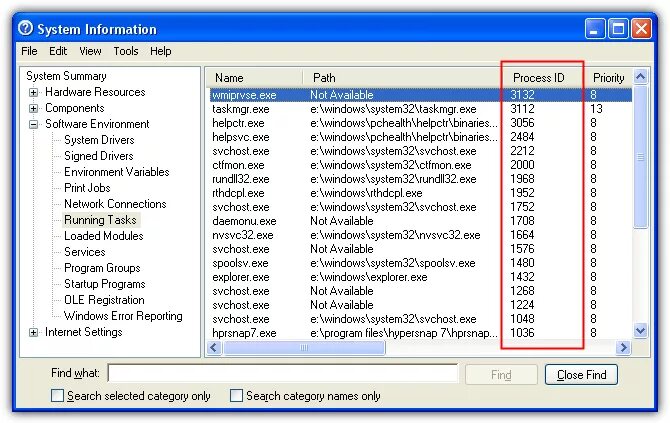Viewport: 670px width, 423px height.
Task: Click the Find button
Action: coord(501,375)
